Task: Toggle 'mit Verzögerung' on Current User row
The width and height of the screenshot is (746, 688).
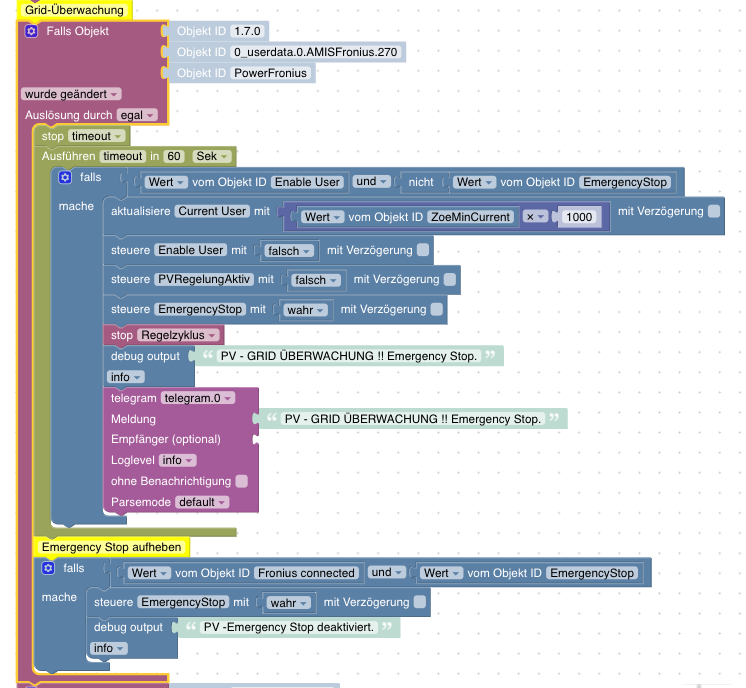Action: [714, 211]
